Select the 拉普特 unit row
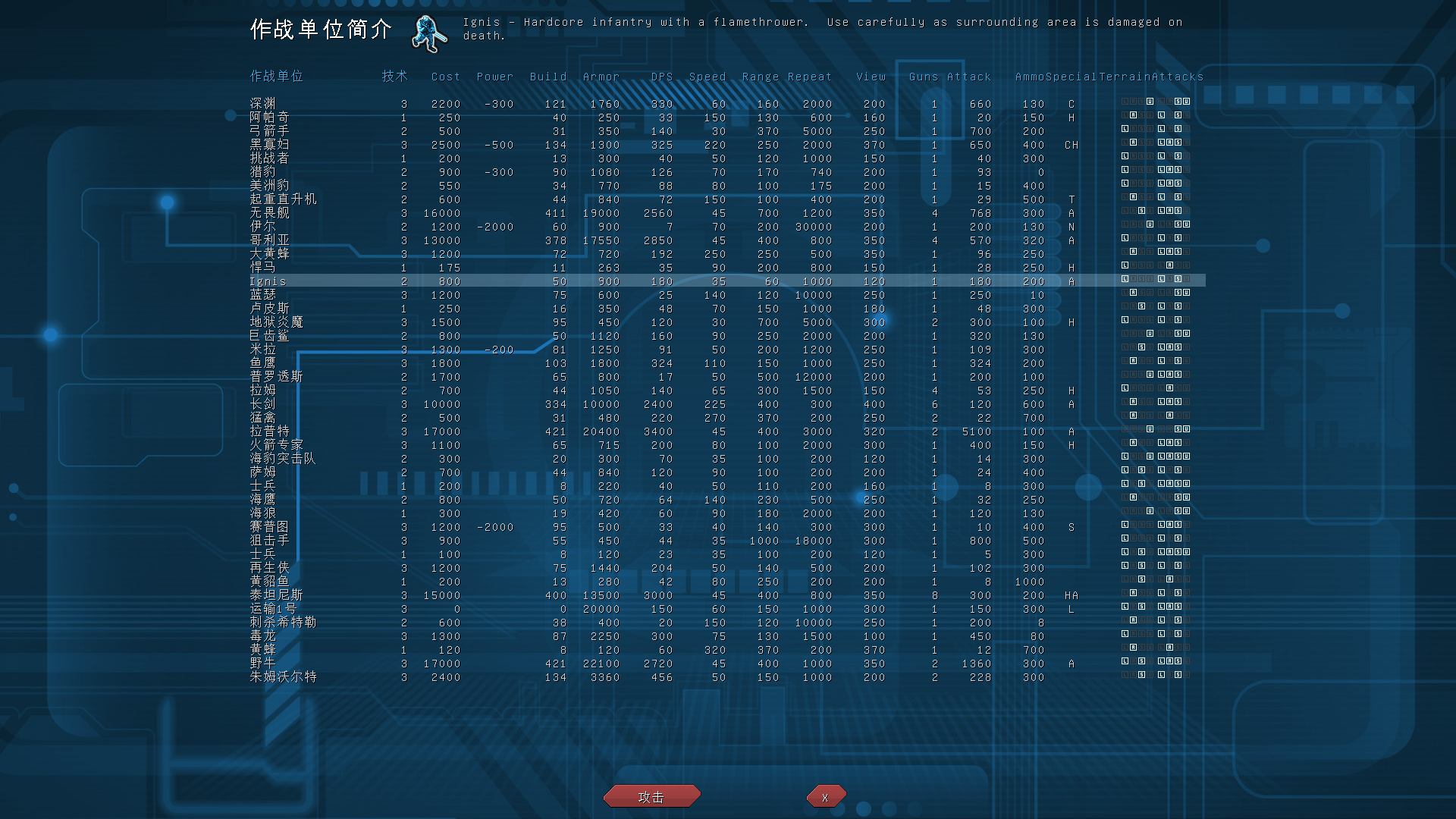Viewport: 1456px width, 819px height. pyautogui.click(x=727, y=431)
